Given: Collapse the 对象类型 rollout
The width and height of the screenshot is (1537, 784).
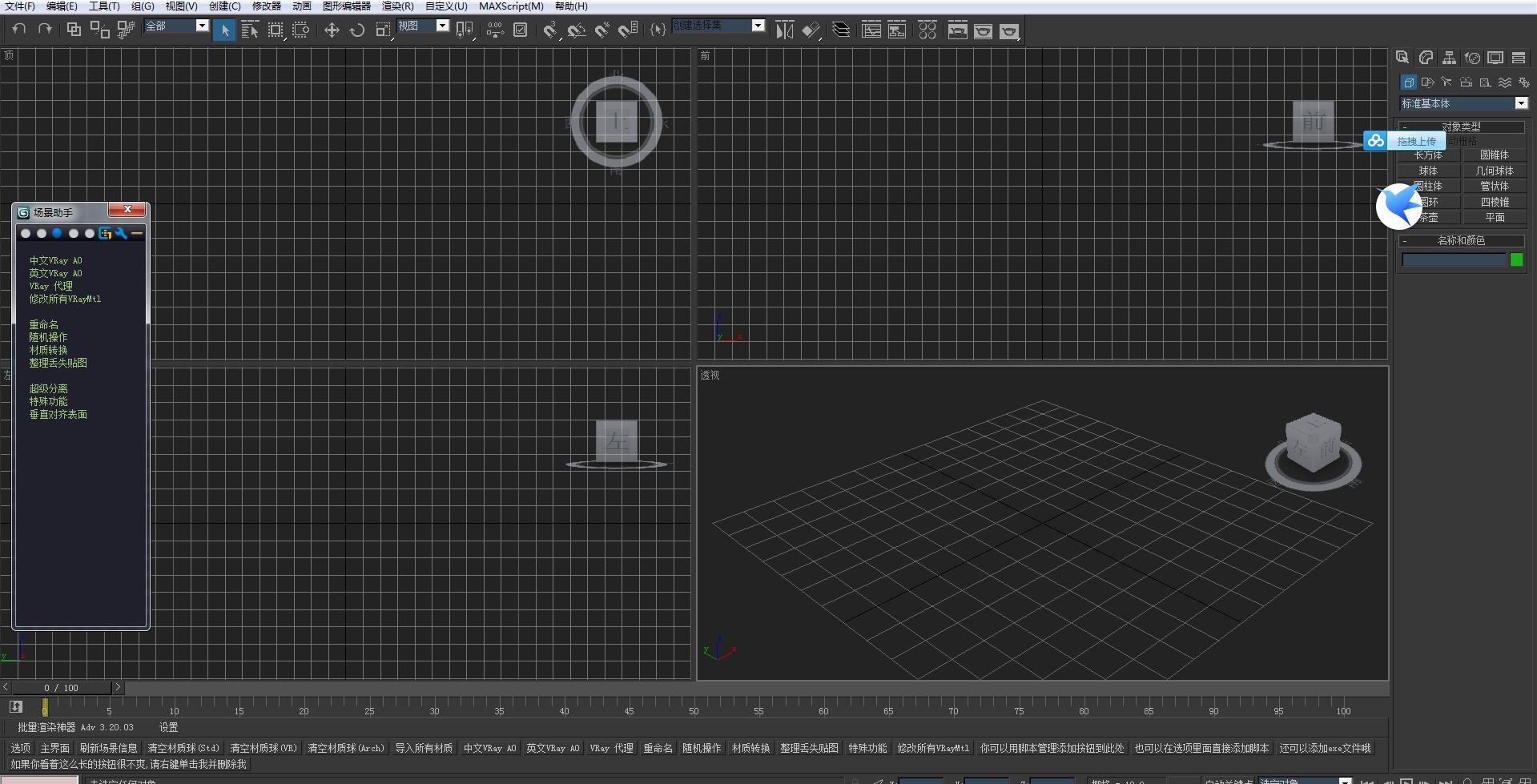Looking at the screenshot, I should click(1461, 127).
